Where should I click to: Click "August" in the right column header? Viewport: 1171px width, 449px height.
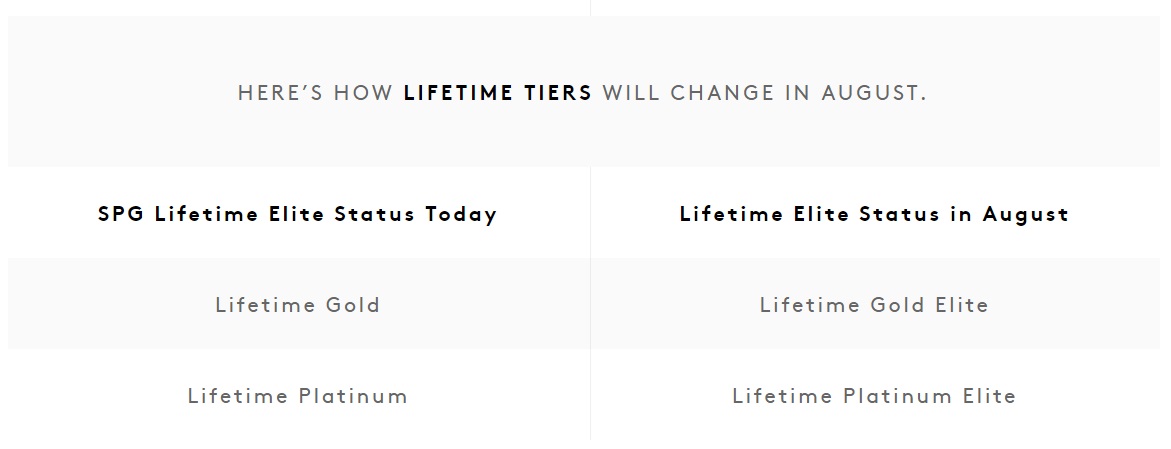point(1025,214)
